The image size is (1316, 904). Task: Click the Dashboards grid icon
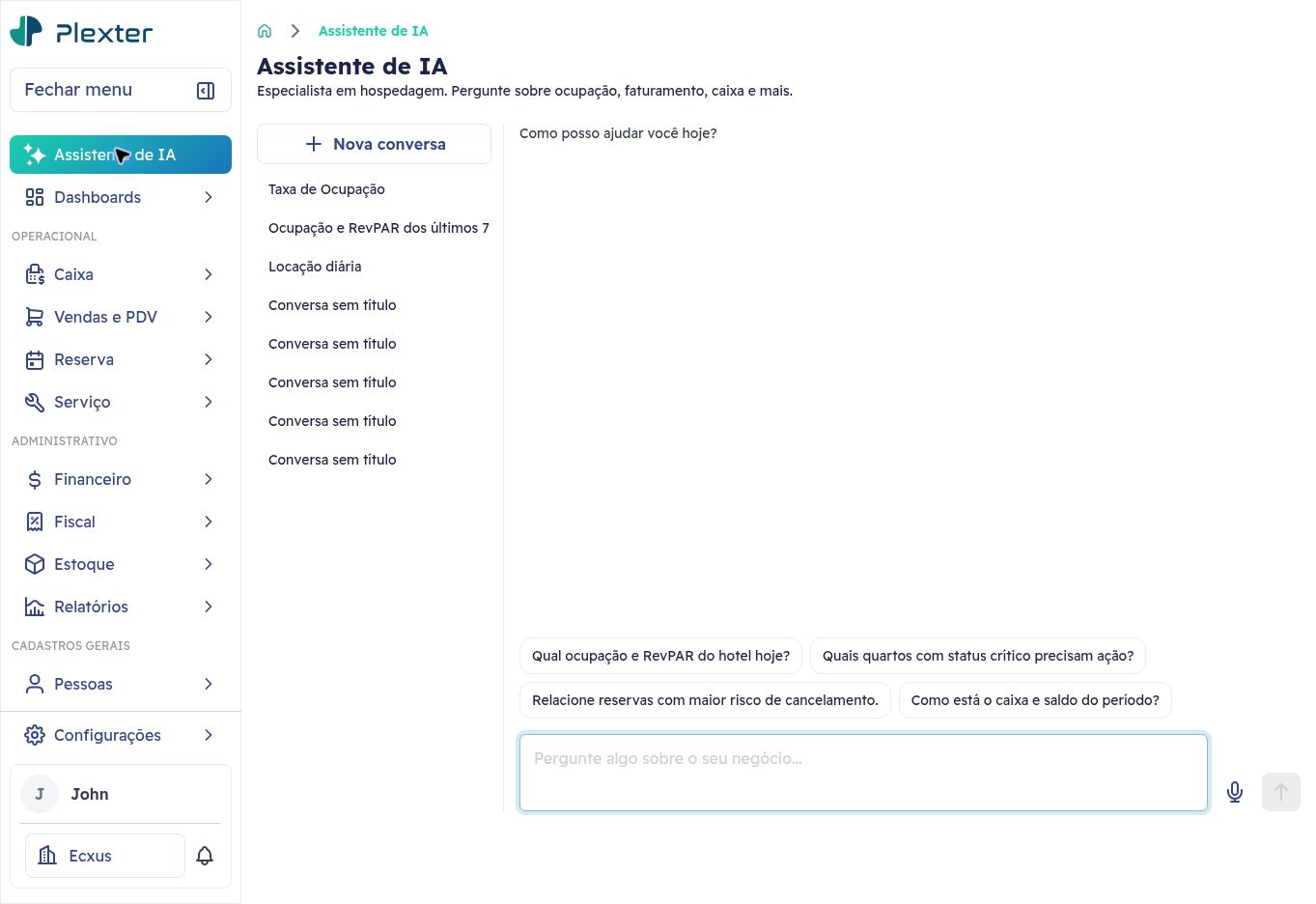coord(35,197)
